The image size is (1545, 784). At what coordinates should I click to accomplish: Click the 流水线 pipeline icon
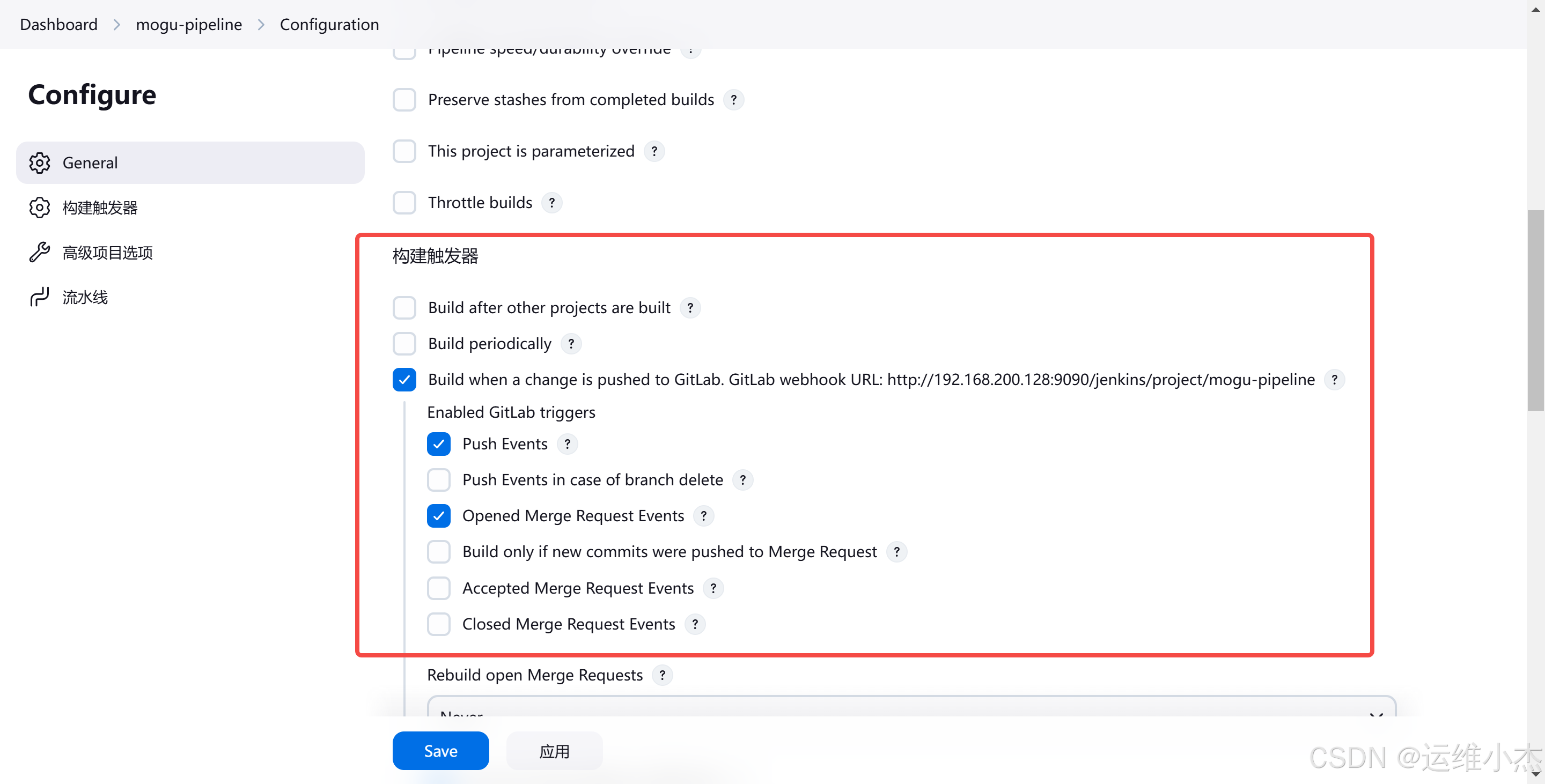[40, 297]
